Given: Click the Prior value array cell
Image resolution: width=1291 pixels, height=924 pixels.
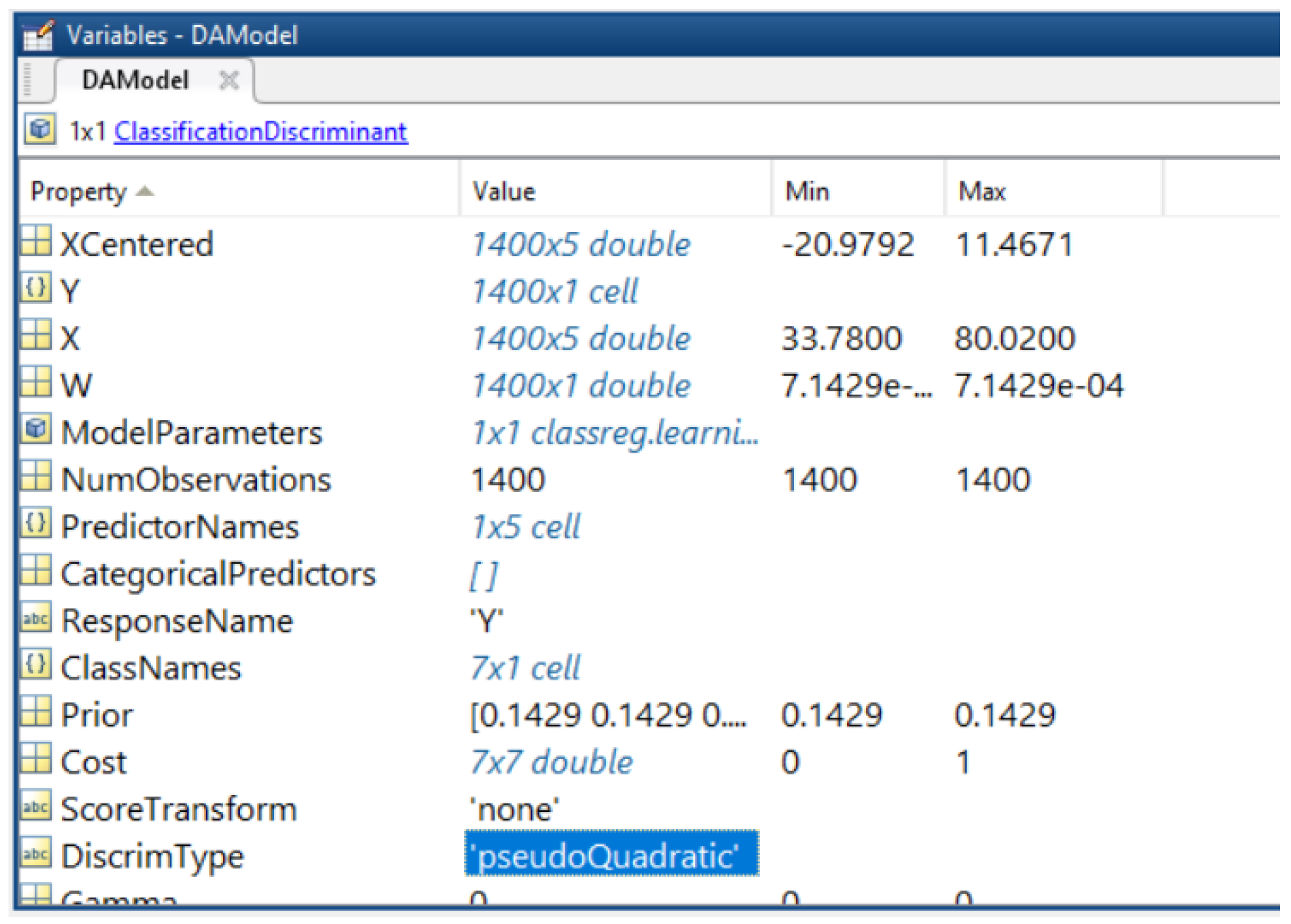Looking at the screenshot, I should coord(608,714).
